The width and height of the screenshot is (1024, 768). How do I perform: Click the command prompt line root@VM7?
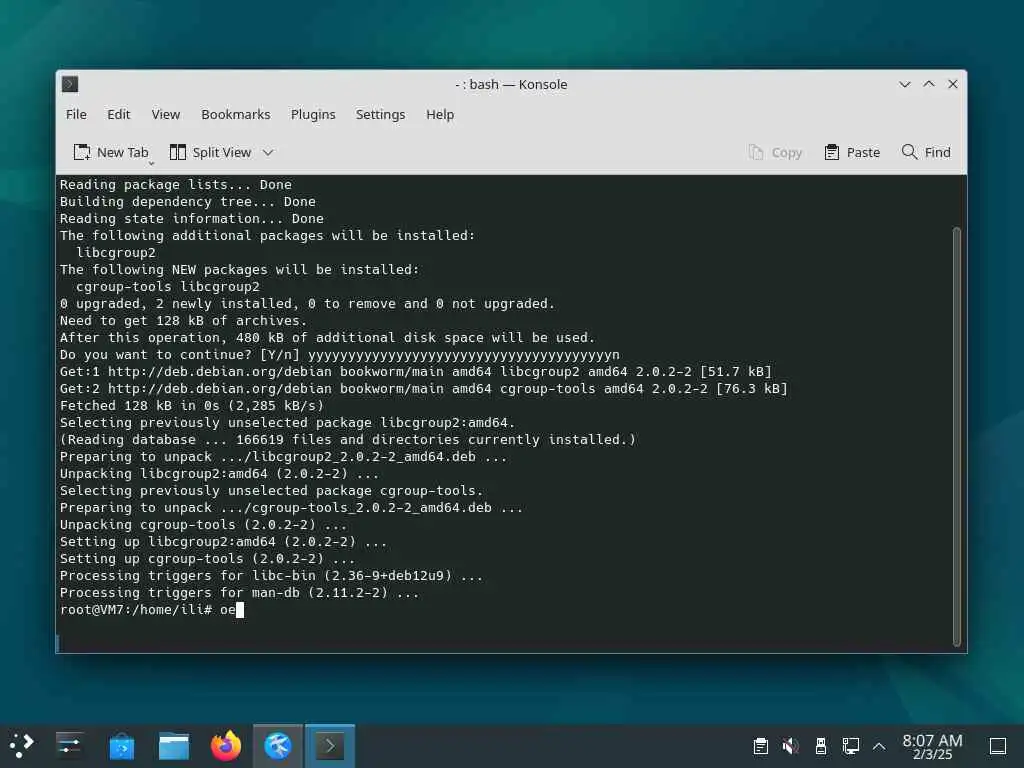152,610
